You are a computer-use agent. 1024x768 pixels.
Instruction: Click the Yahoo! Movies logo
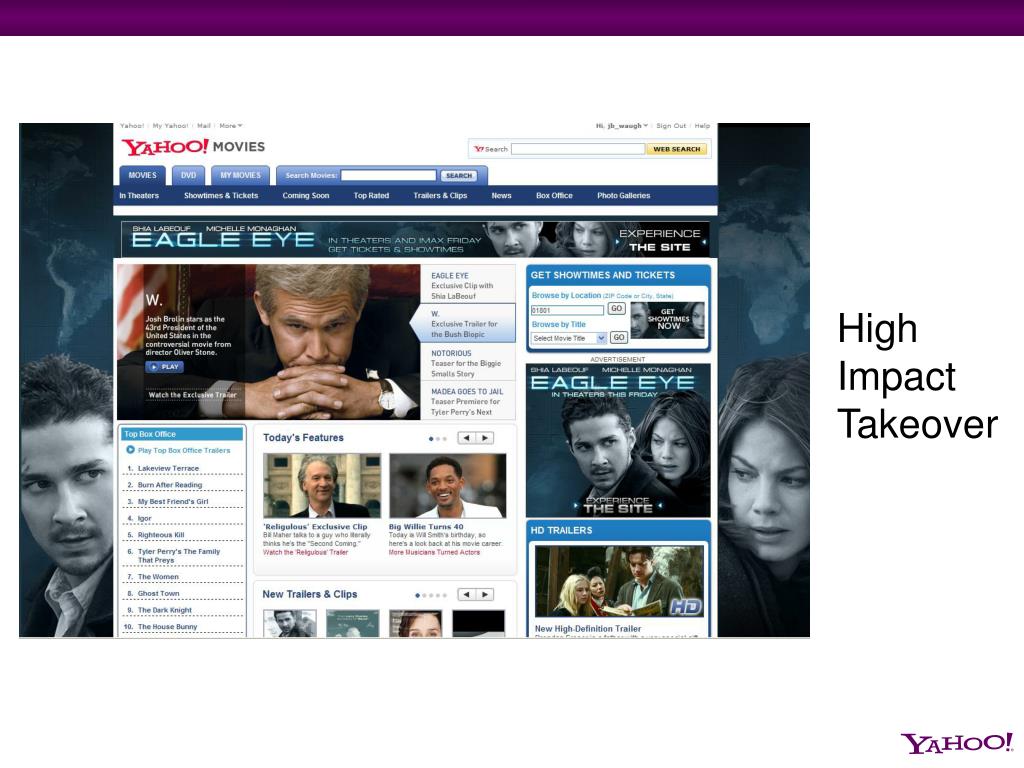(193, 147)
